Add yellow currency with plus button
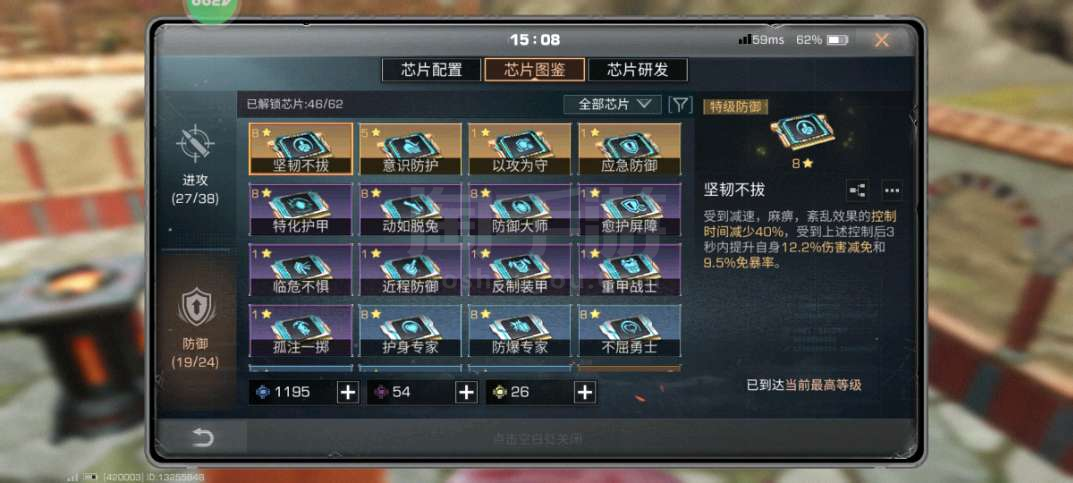 click(585, 392)
